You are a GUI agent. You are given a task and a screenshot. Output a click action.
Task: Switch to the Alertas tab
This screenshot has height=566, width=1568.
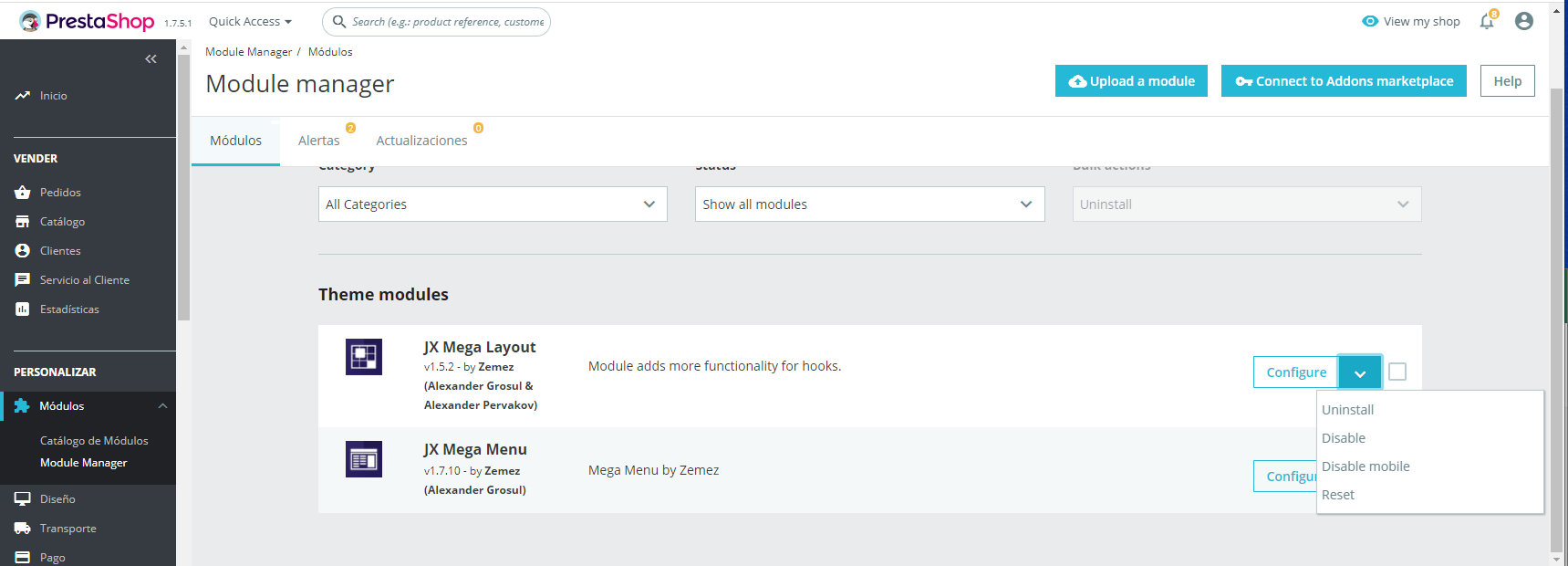click(318, 141)
